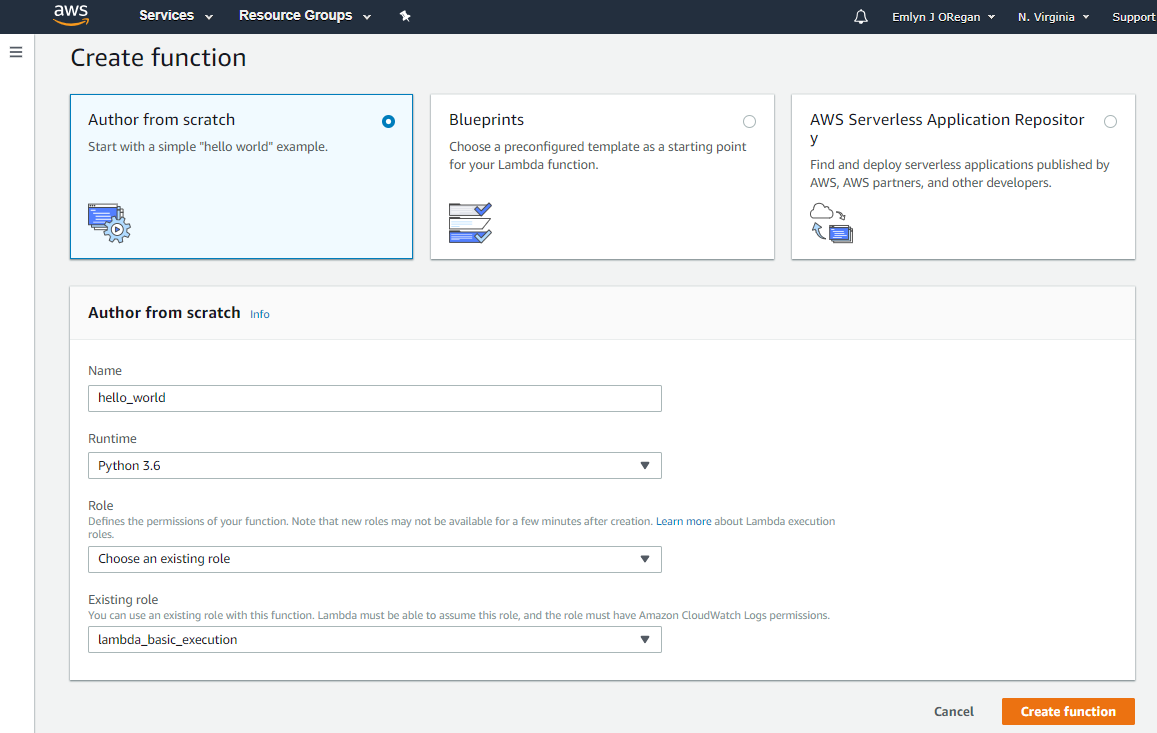Open the N. Virginia region menu

1053,17
